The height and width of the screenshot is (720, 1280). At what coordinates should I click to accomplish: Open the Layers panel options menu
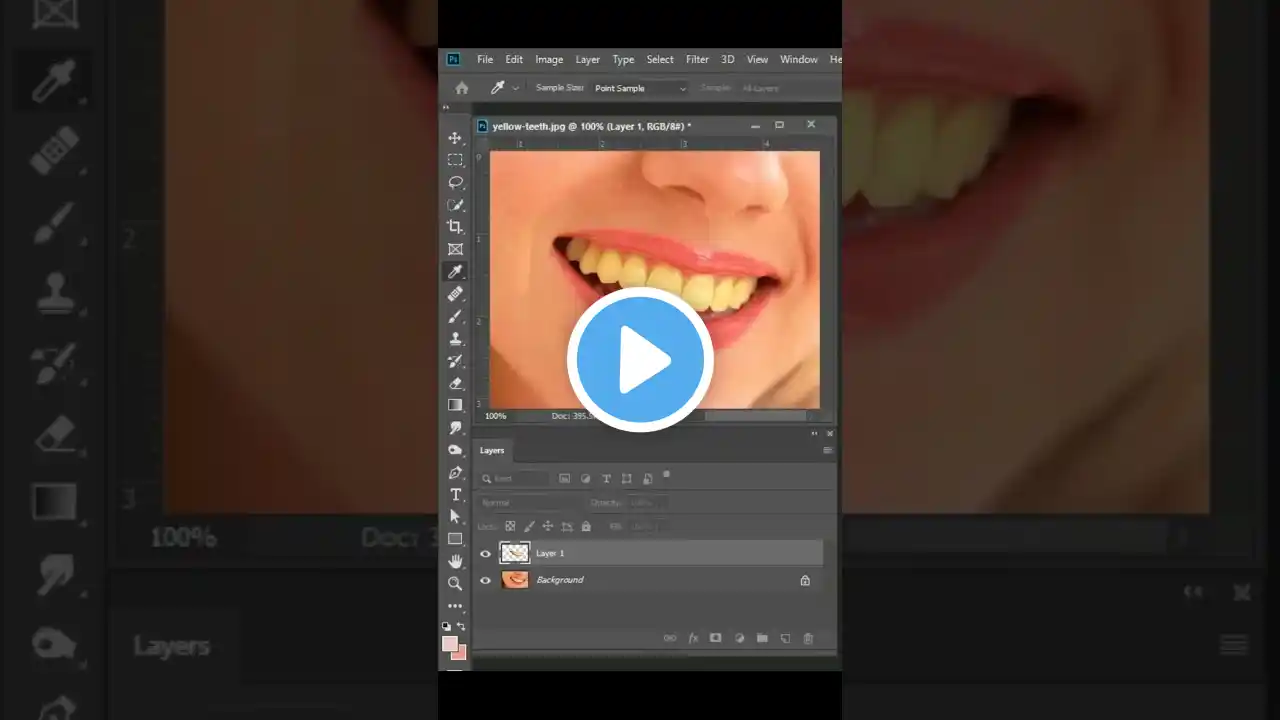(x=827, y=450)
